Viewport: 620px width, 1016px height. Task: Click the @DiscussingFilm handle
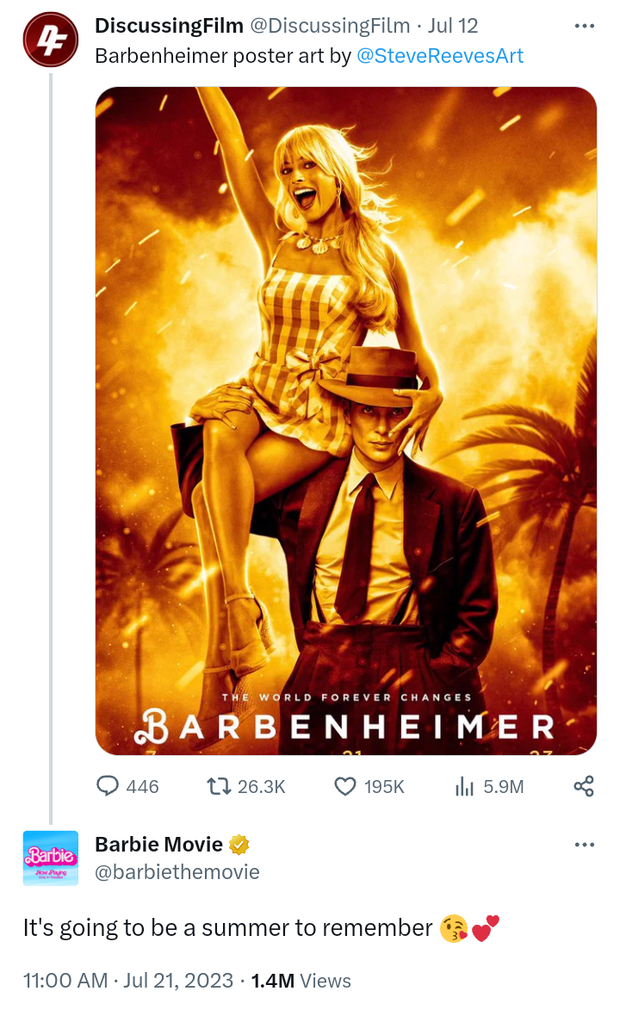(x=329, y=26)
